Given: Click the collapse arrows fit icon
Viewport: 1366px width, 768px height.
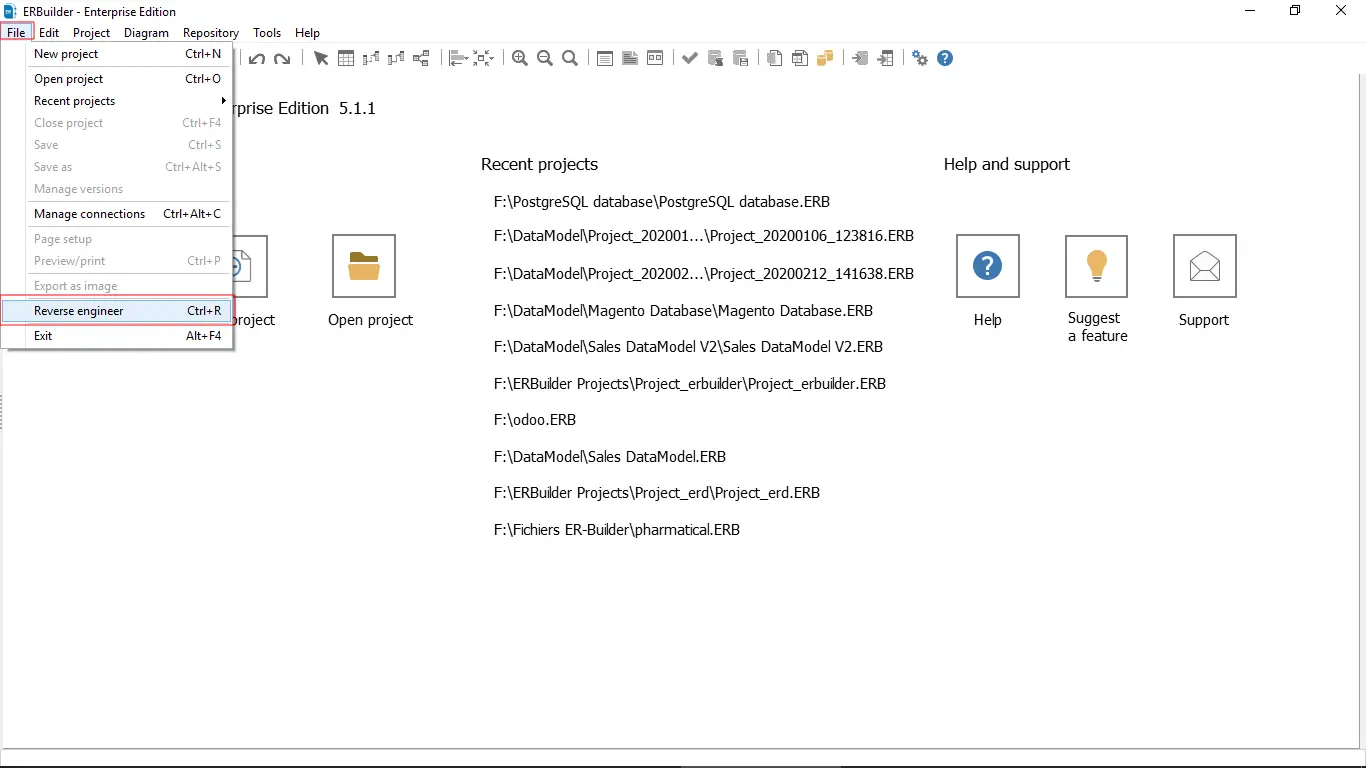Looking at the screenshot, I should 484,58.
